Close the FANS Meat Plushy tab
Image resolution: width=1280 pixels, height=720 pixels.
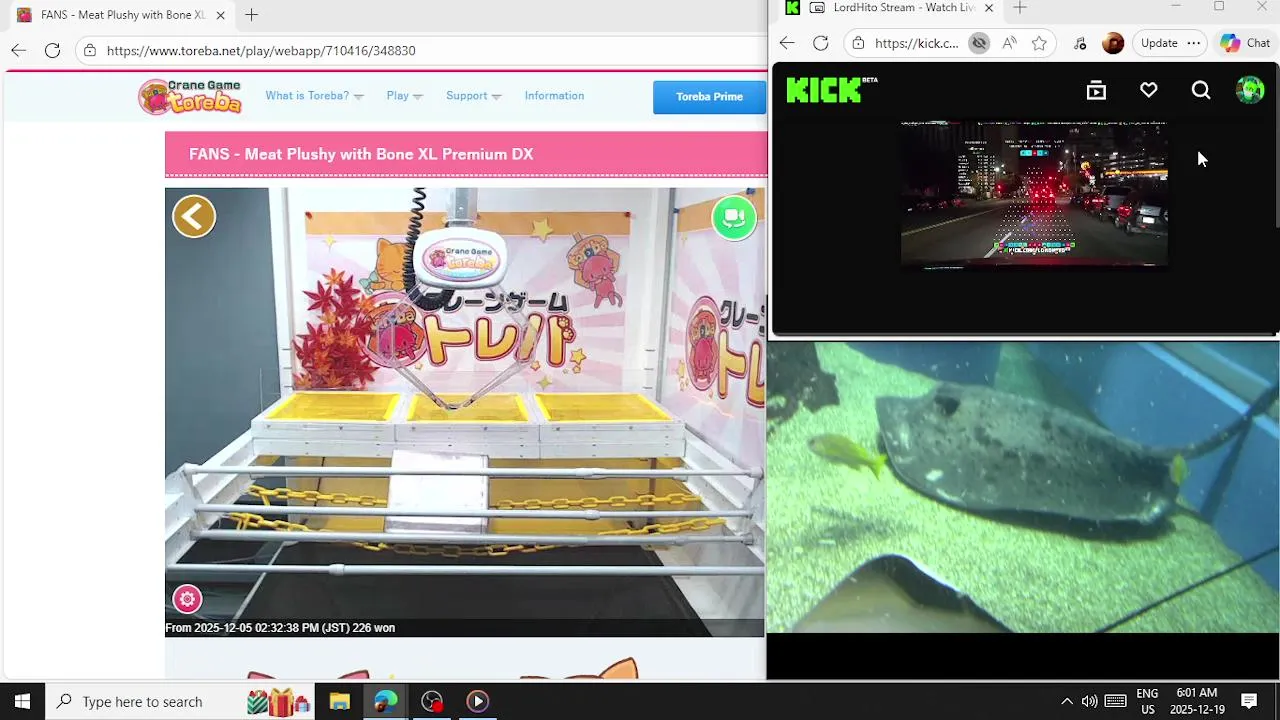click(x=221, y=15)
